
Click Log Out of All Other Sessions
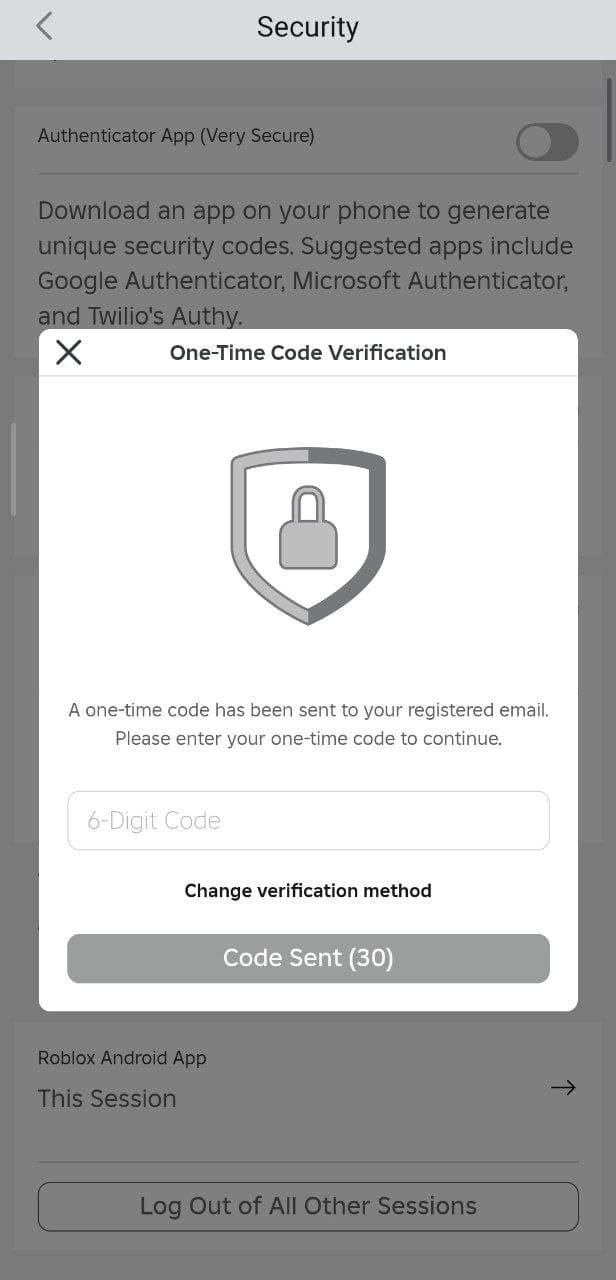tap(308, 1206)
